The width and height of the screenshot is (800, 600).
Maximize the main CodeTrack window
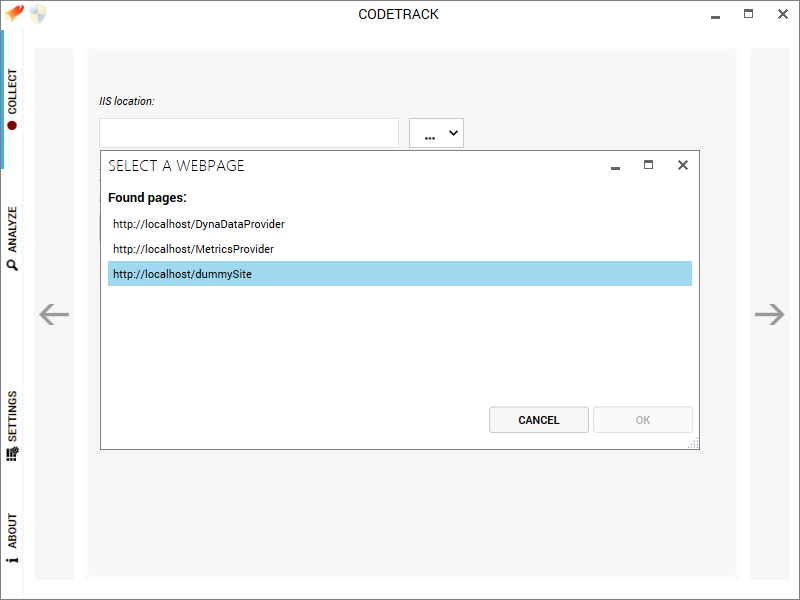748,14
